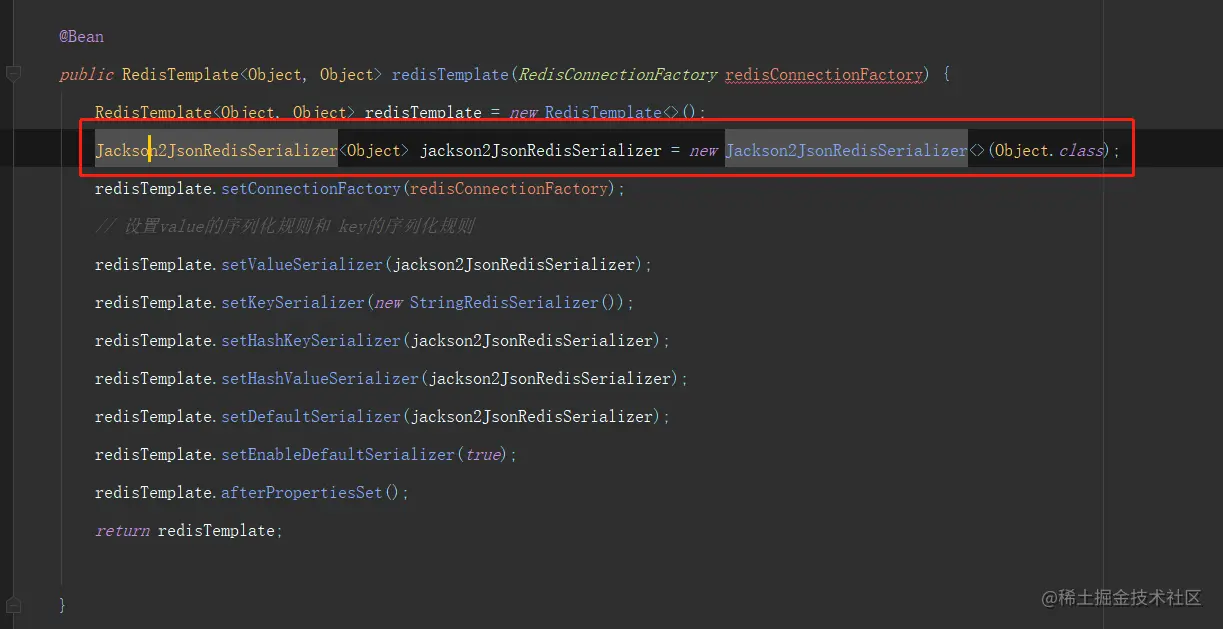Click jackson2JsonRedisSerializer argument in setHashValueSerializer

(550, 379)
